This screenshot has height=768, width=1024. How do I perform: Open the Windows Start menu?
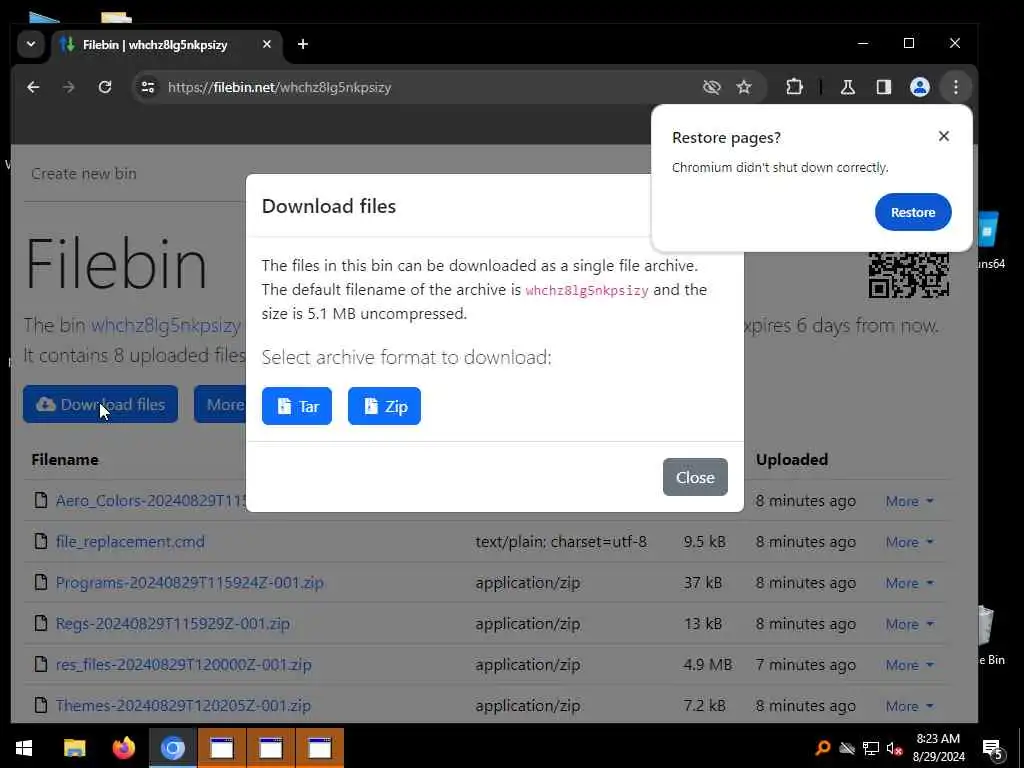(24, 747)
